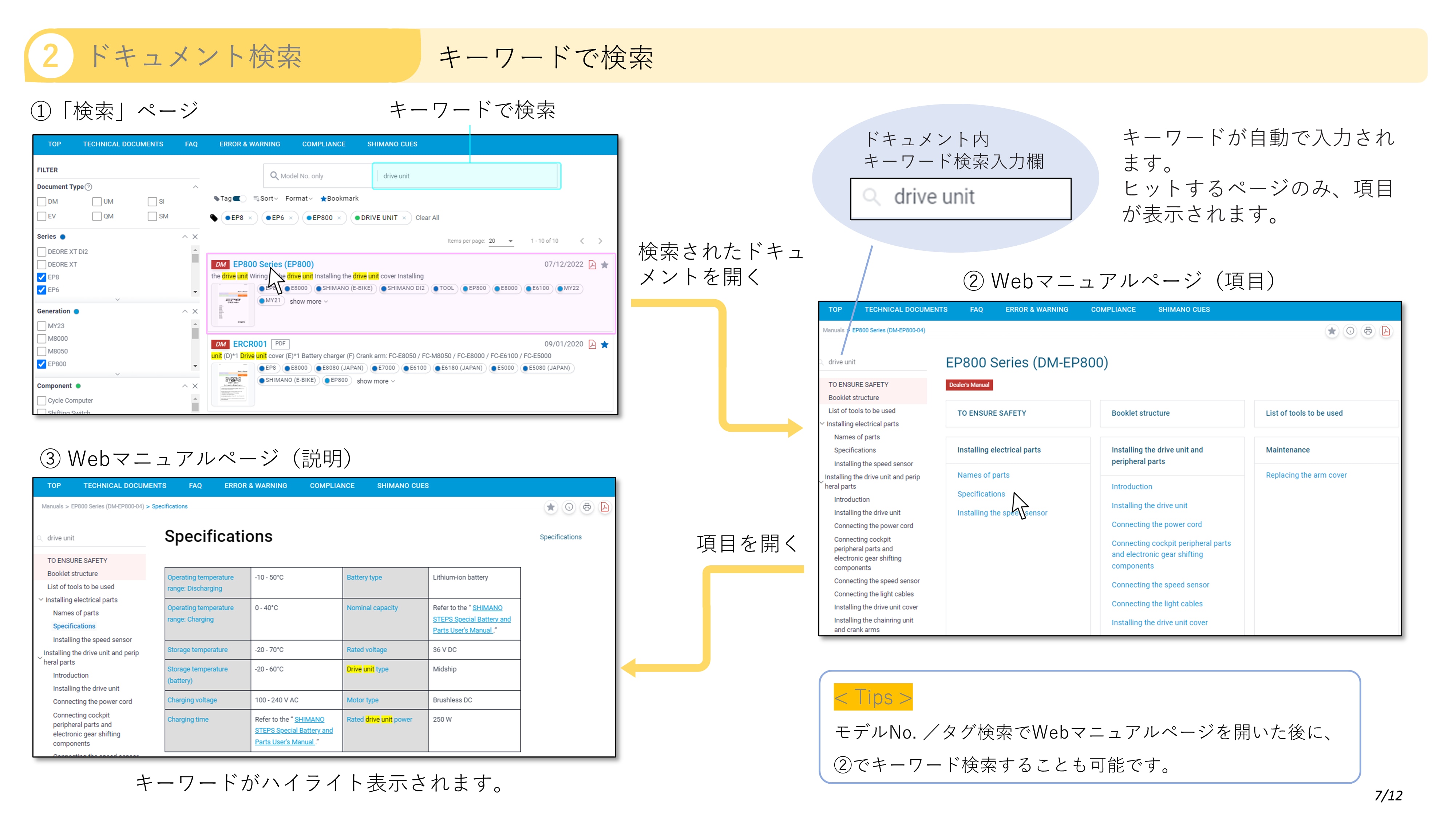Remove the EP8 tag chip with its x
Image resolution: width=1456 pixels, height=819 pixels.
pos(250,218)
